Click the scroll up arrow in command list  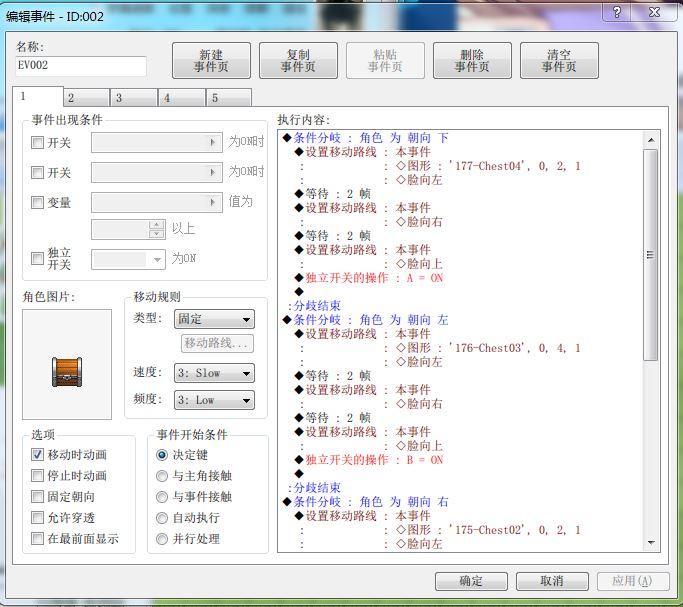(651, 140)
